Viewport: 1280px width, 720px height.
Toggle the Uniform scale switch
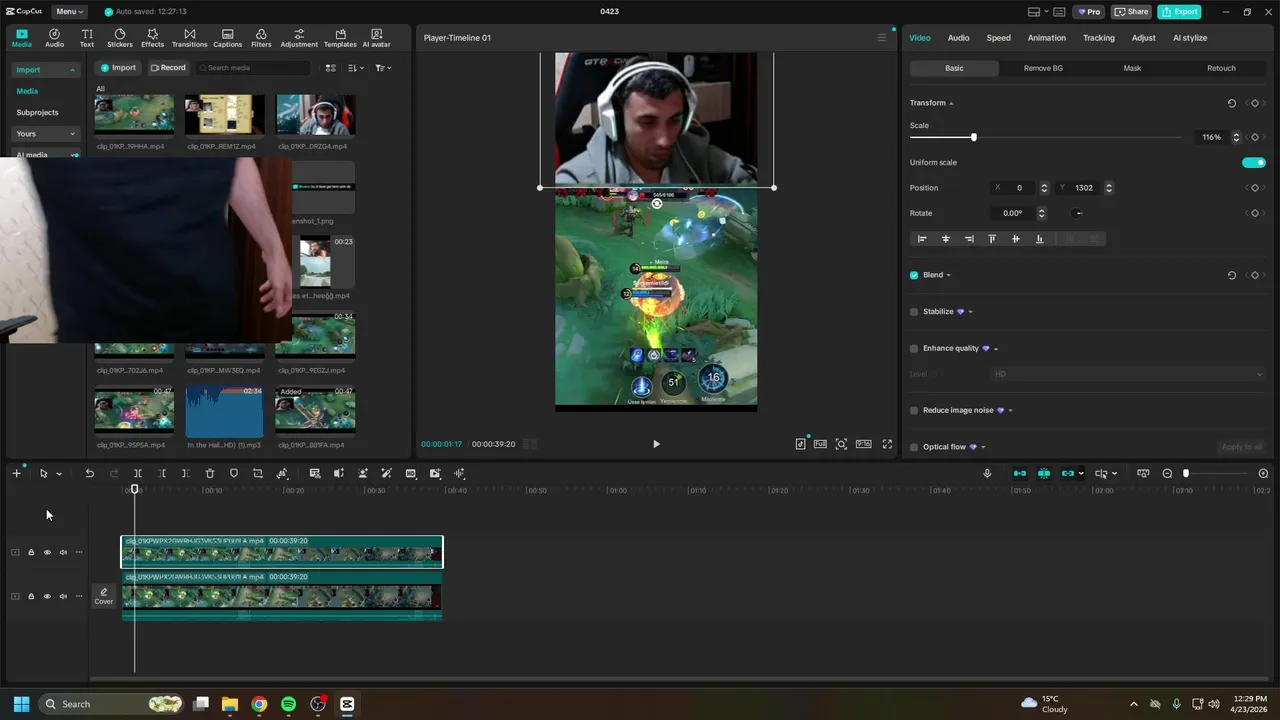pyautogui.click(x=1254, y=163)
